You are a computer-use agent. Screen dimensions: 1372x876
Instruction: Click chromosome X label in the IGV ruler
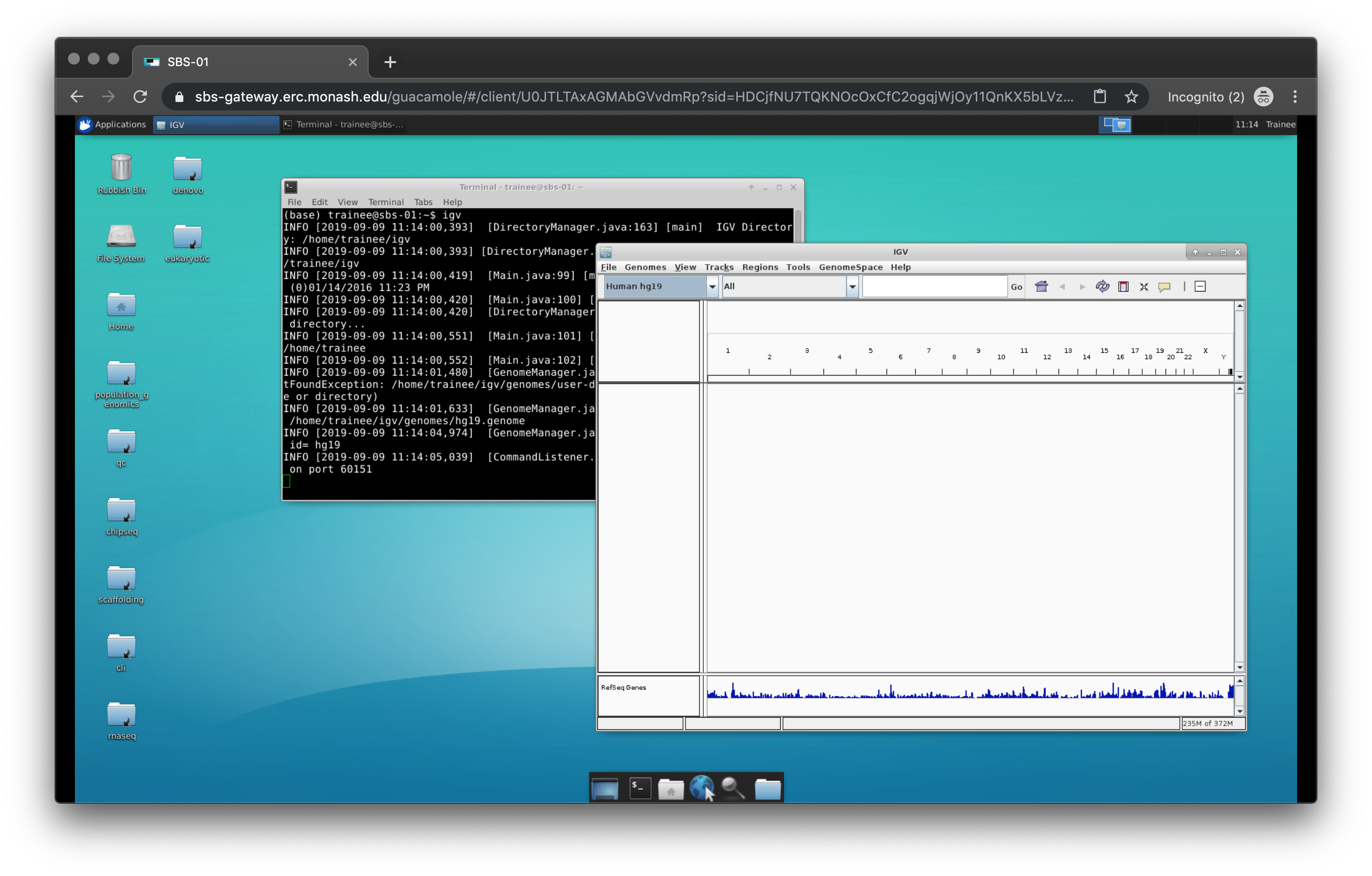[x=1205, y=351]
